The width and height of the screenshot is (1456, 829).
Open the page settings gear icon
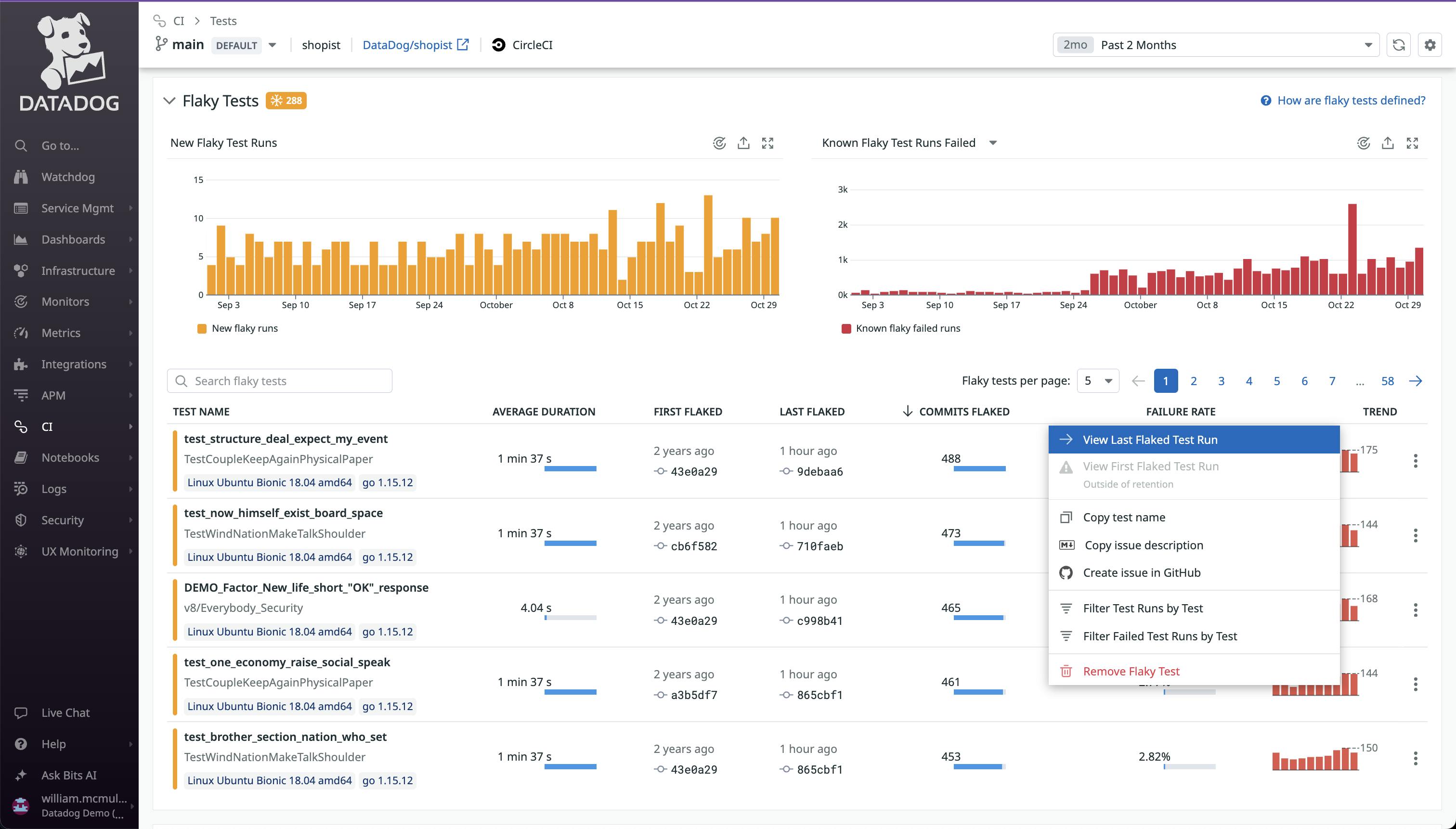[1431, 44]
